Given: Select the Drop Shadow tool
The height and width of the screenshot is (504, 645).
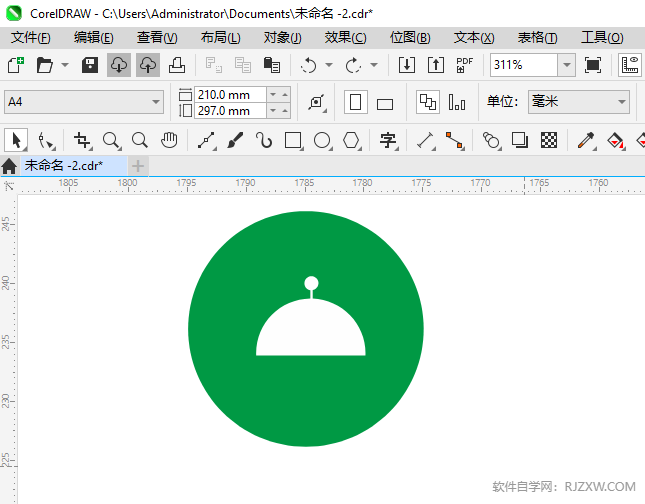Looking at the screenshot, I should [x=520, y=140].
